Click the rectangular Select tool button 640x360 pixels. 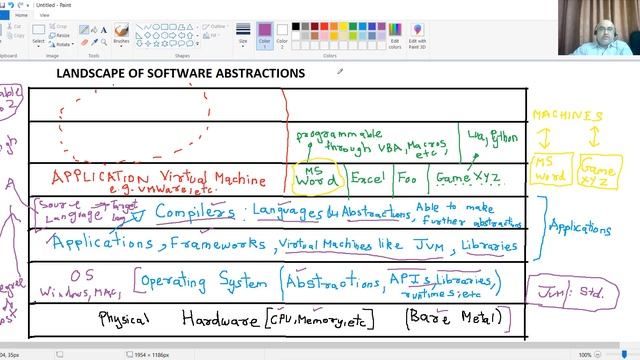38,30
